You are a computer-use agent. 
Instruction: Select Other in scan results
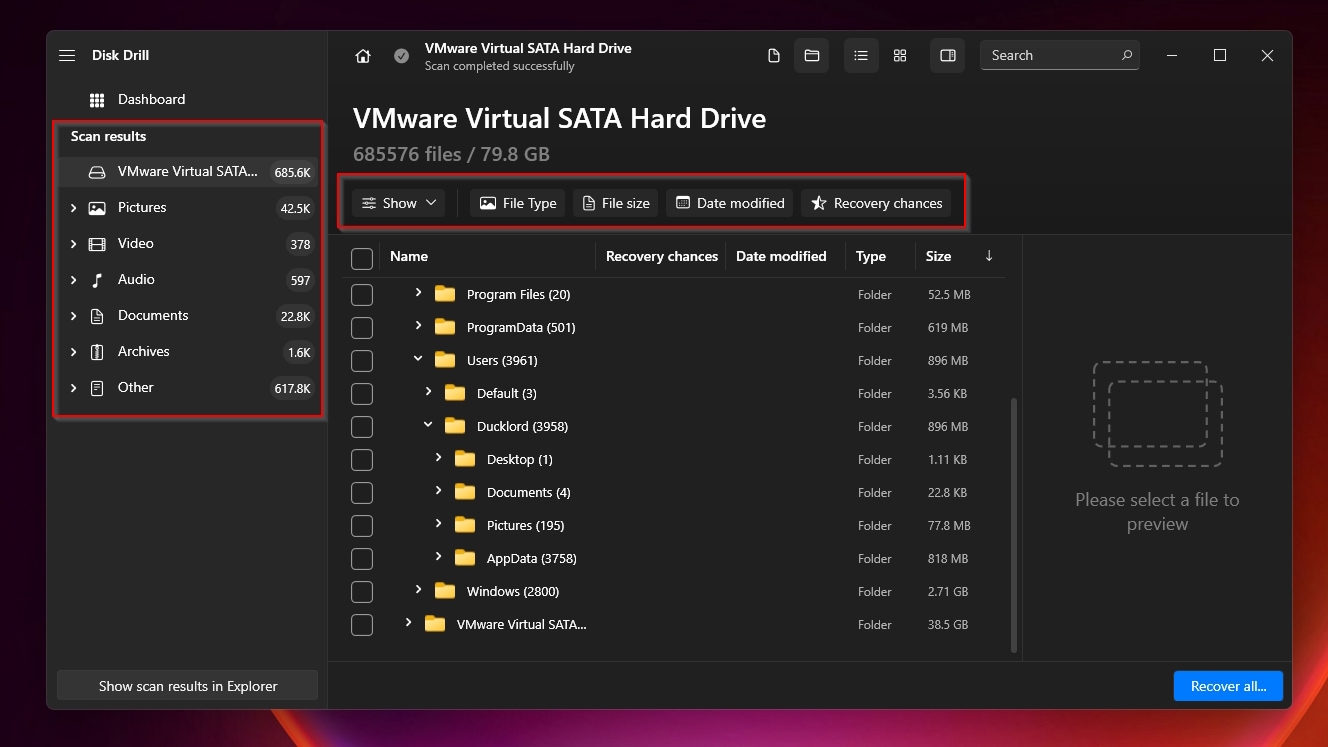(x=187, y=388)
